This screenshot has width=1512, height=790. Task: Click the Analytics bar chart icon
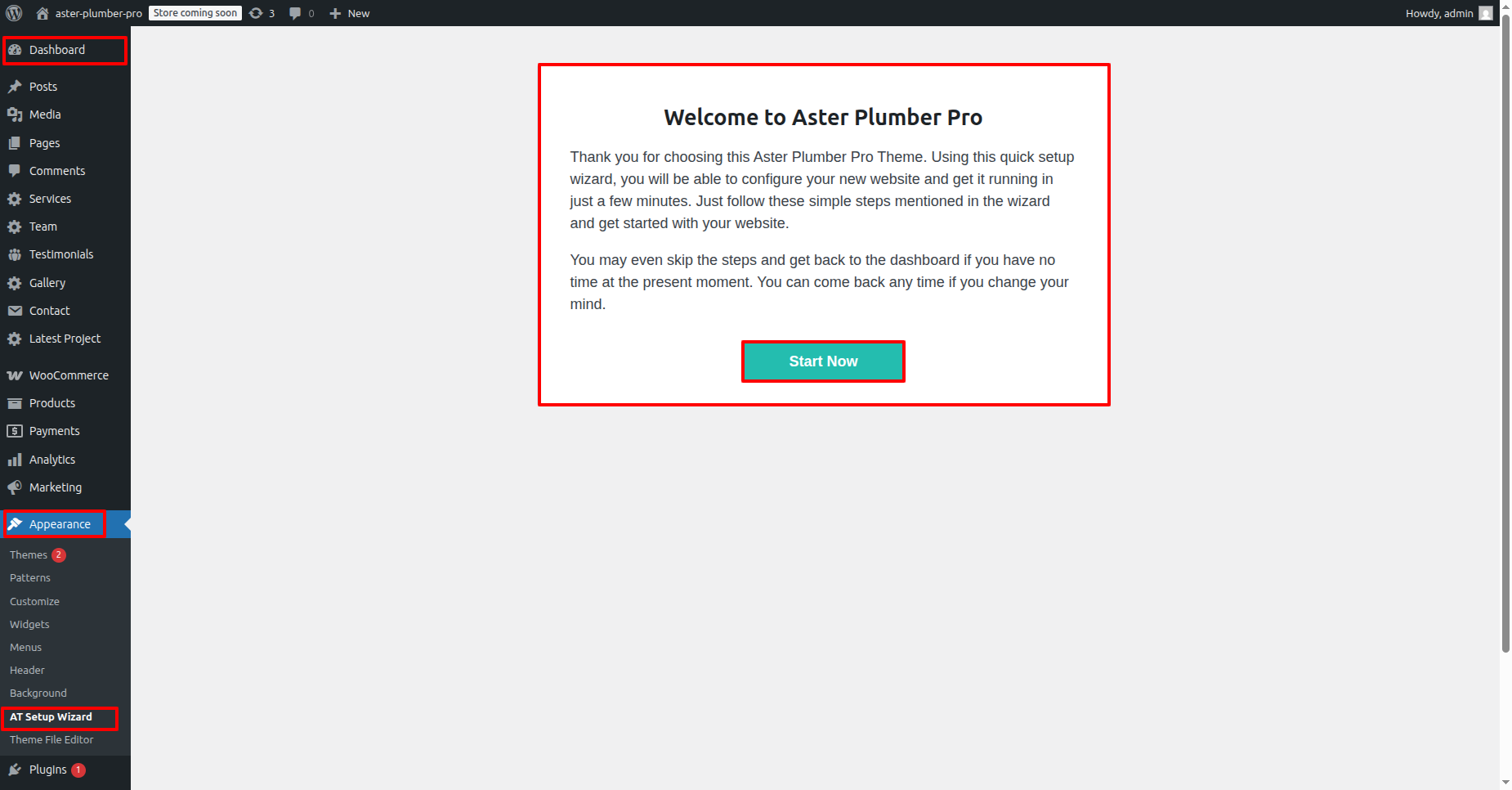(x=15, y=460)
